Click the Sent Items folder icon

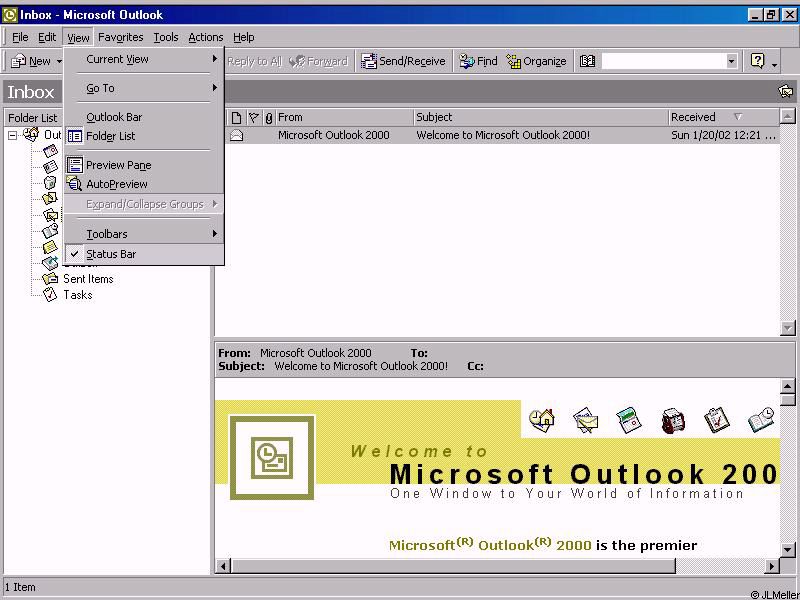pyautogui.click(x=50, y=279)
